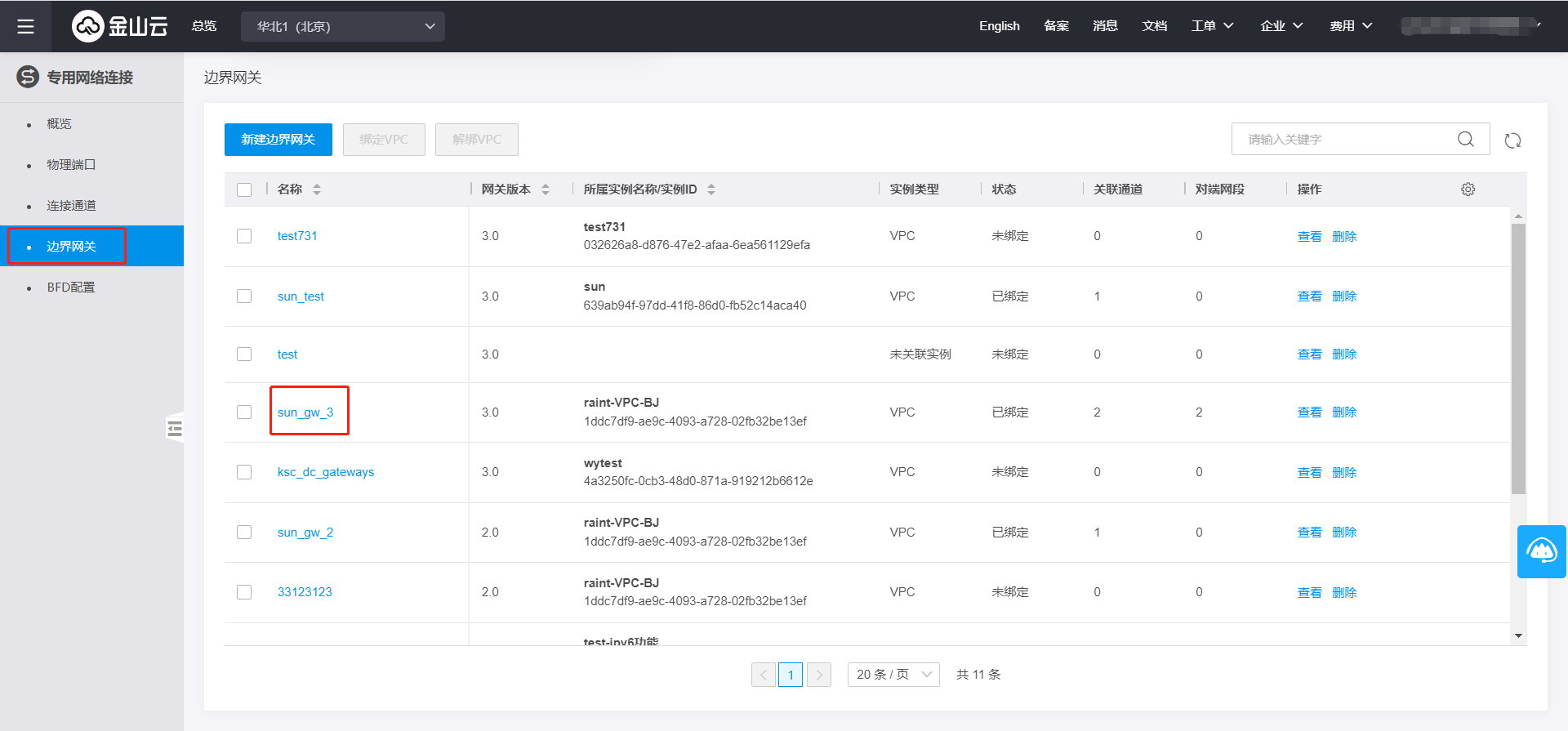Screen dimensions: 1568x731
Task: Click the table's vertical scrollbar thumb
Action: (1518, 359)
